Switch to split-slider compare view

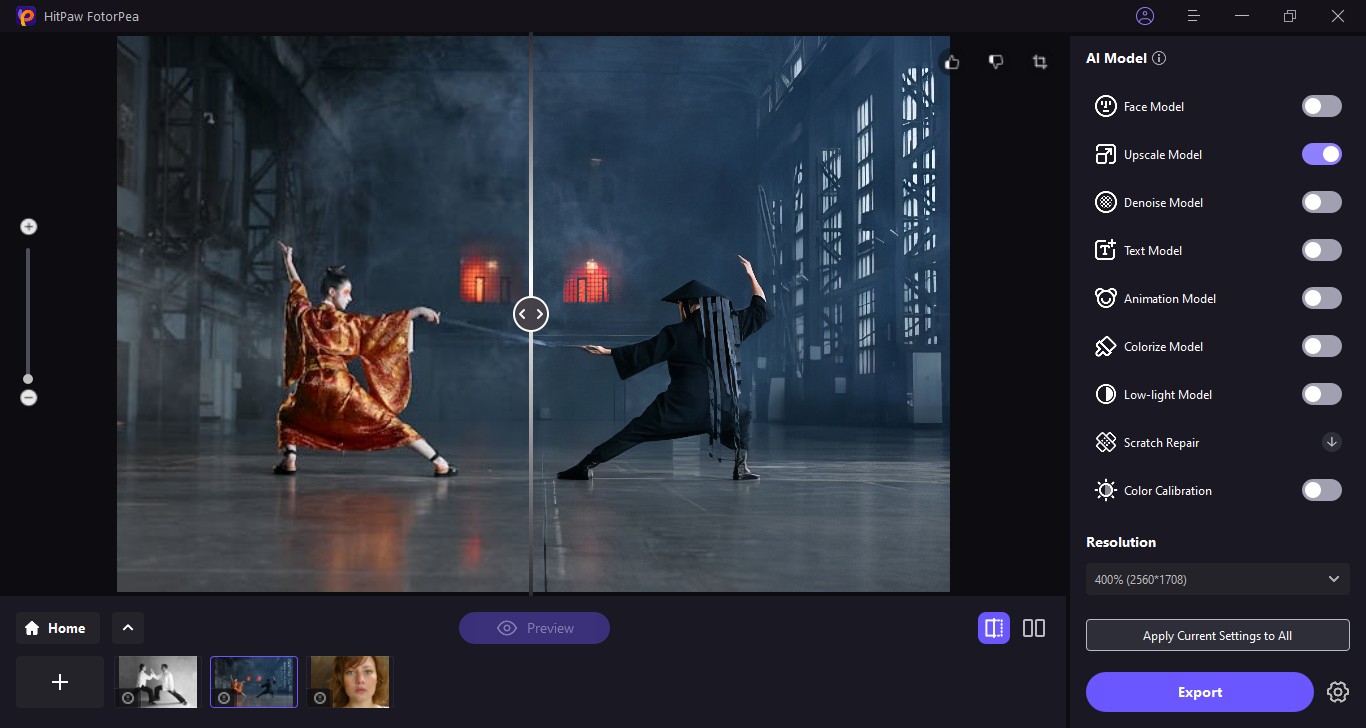pos(994,628)
